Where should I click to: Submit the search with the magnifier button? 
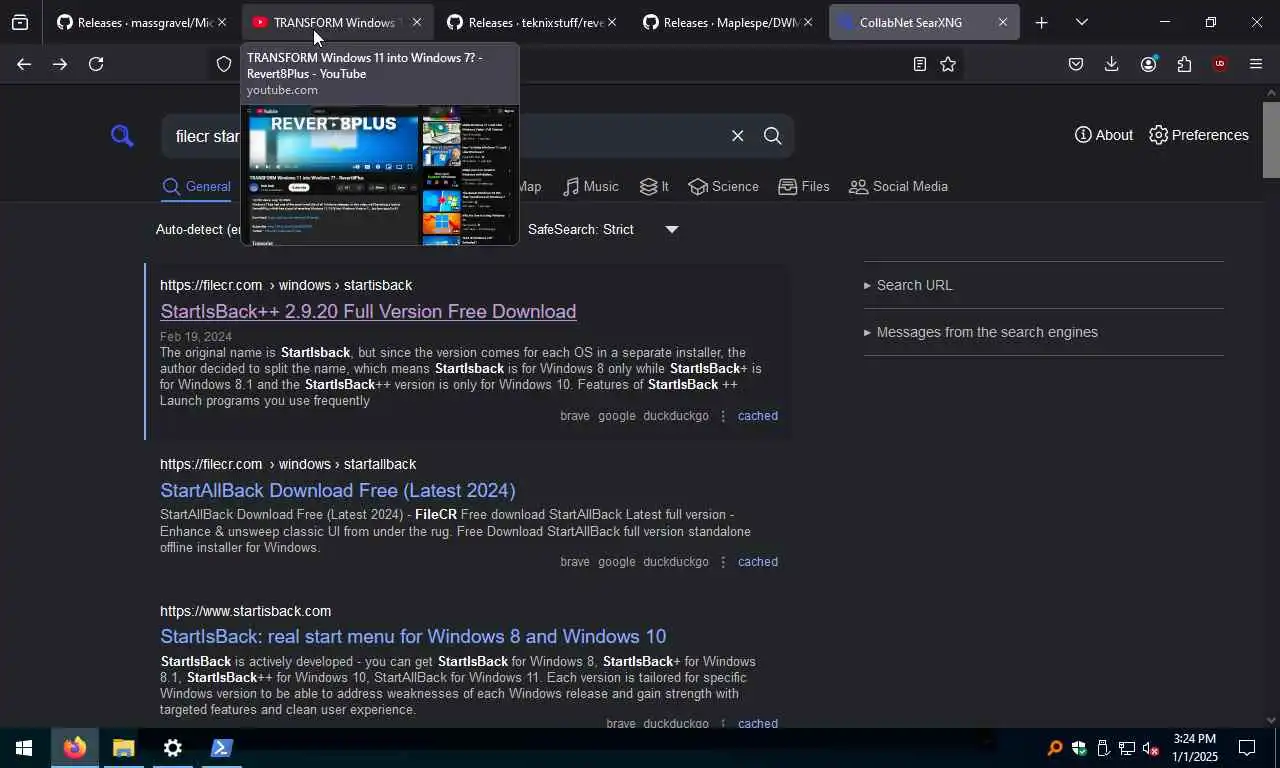pos(772,136)
